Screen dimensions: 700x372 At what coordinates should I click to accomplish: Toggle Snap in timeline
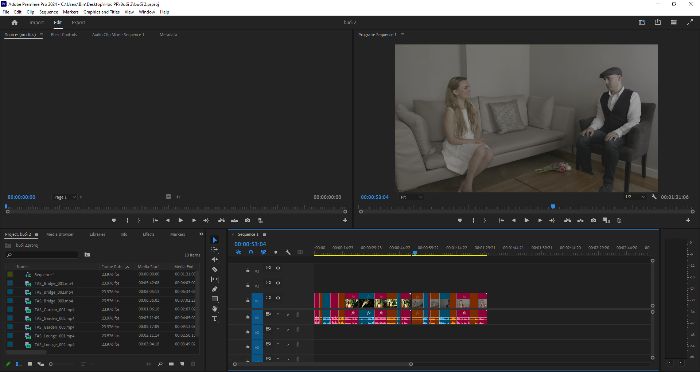click(251, 252)
